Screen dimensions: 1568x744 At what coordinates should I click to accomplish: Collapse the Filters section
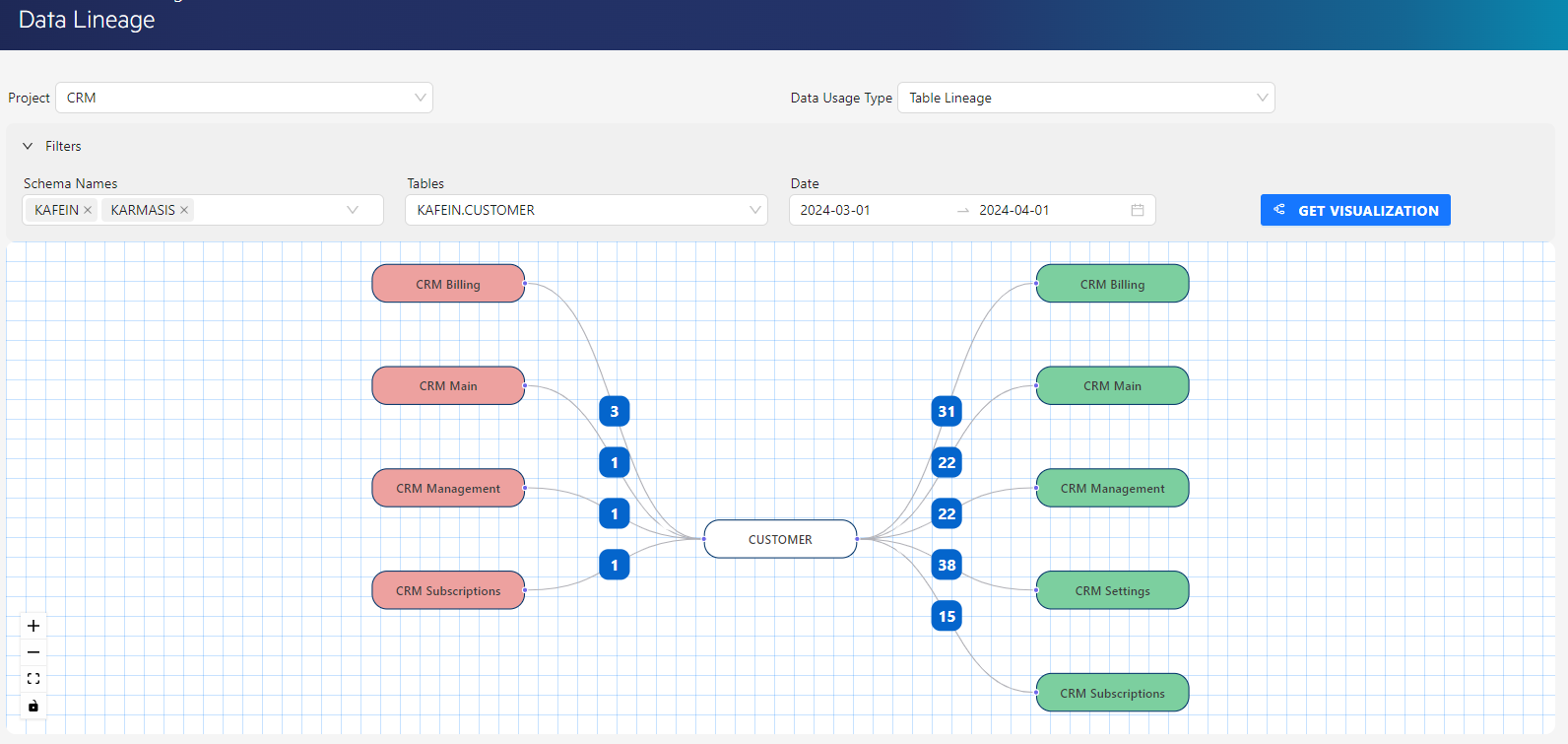coord(28,146)
